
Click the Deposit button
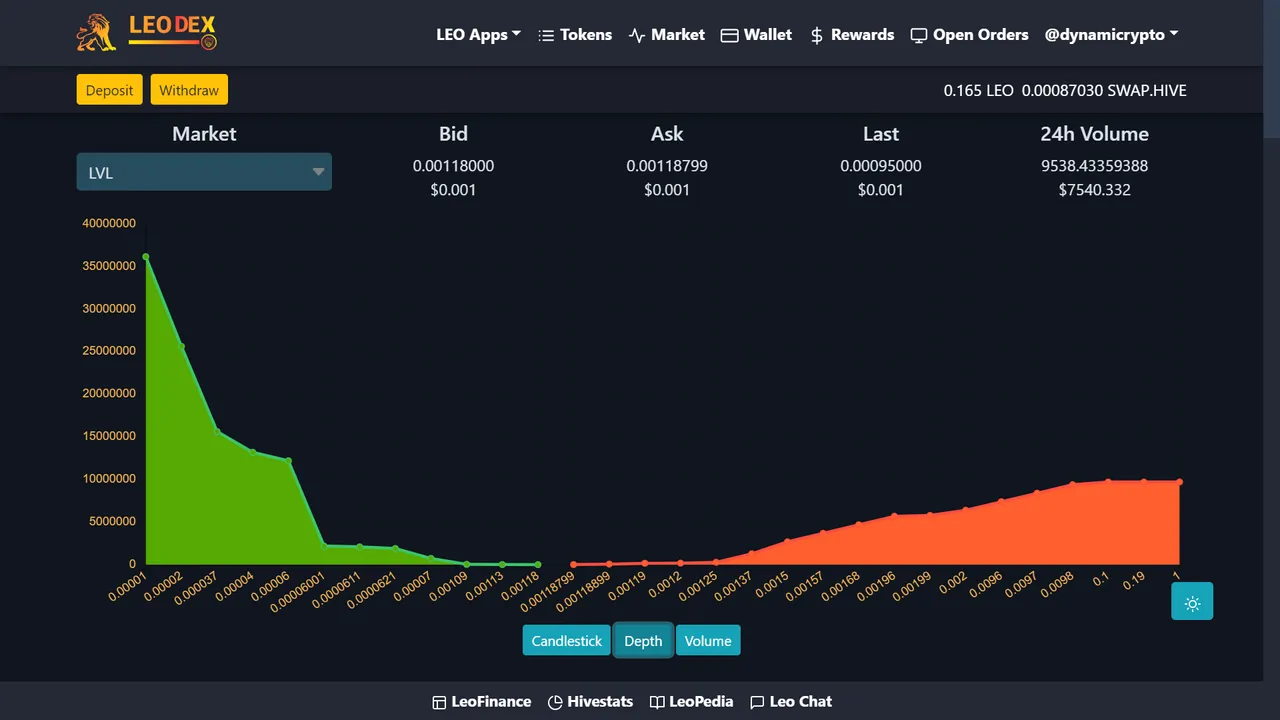[x=109, y=90]
